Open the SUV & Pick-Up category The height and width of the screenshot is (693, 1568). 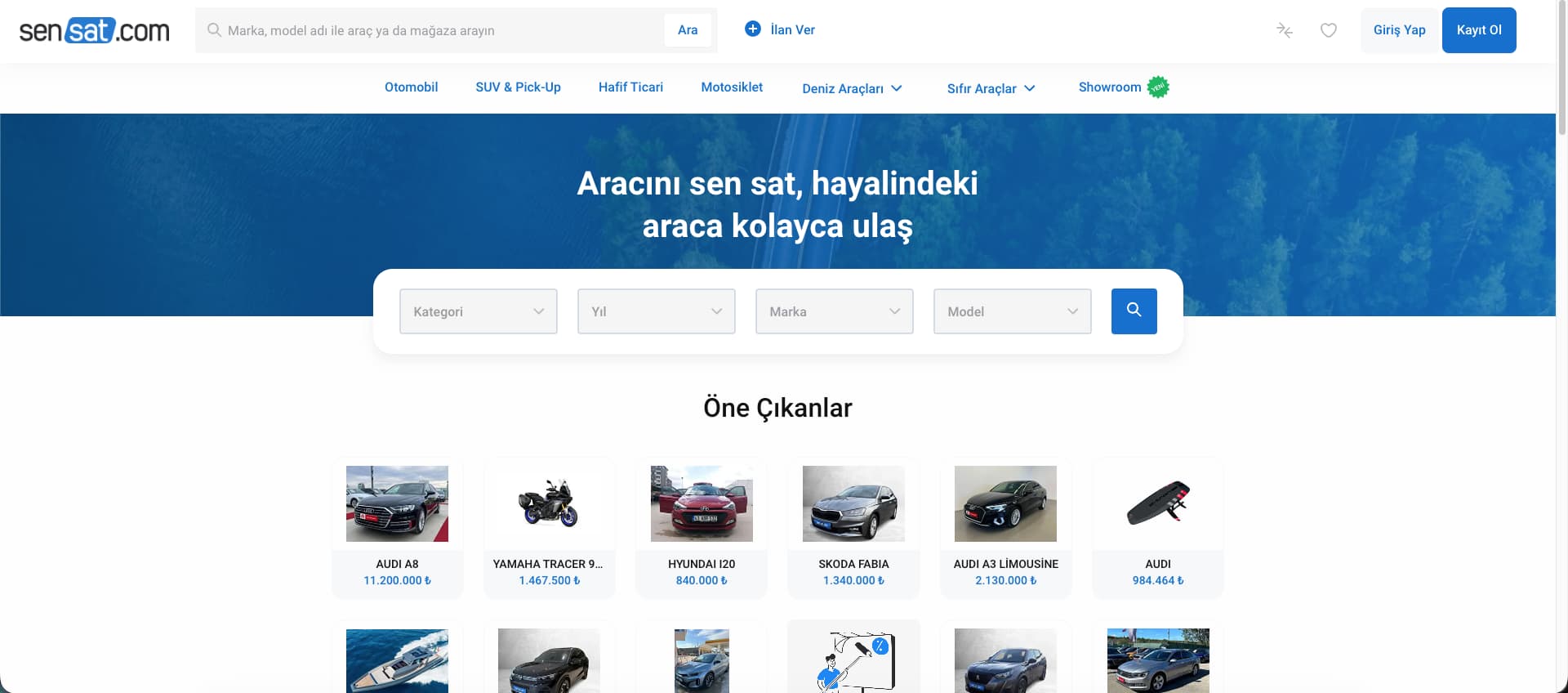coord(518,87)
